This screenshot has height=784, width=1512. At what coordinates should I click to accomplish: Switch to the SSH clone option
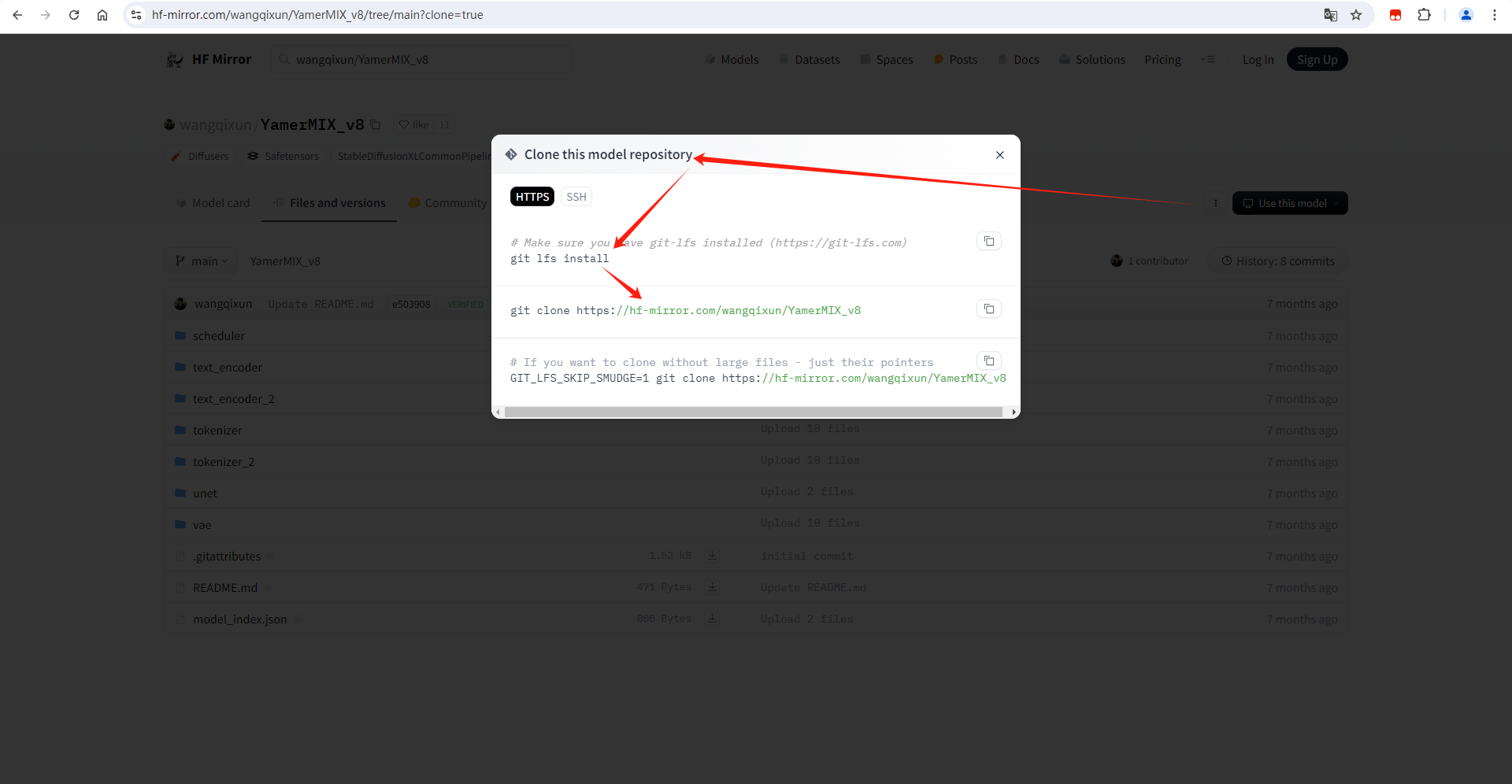[576, 197]
